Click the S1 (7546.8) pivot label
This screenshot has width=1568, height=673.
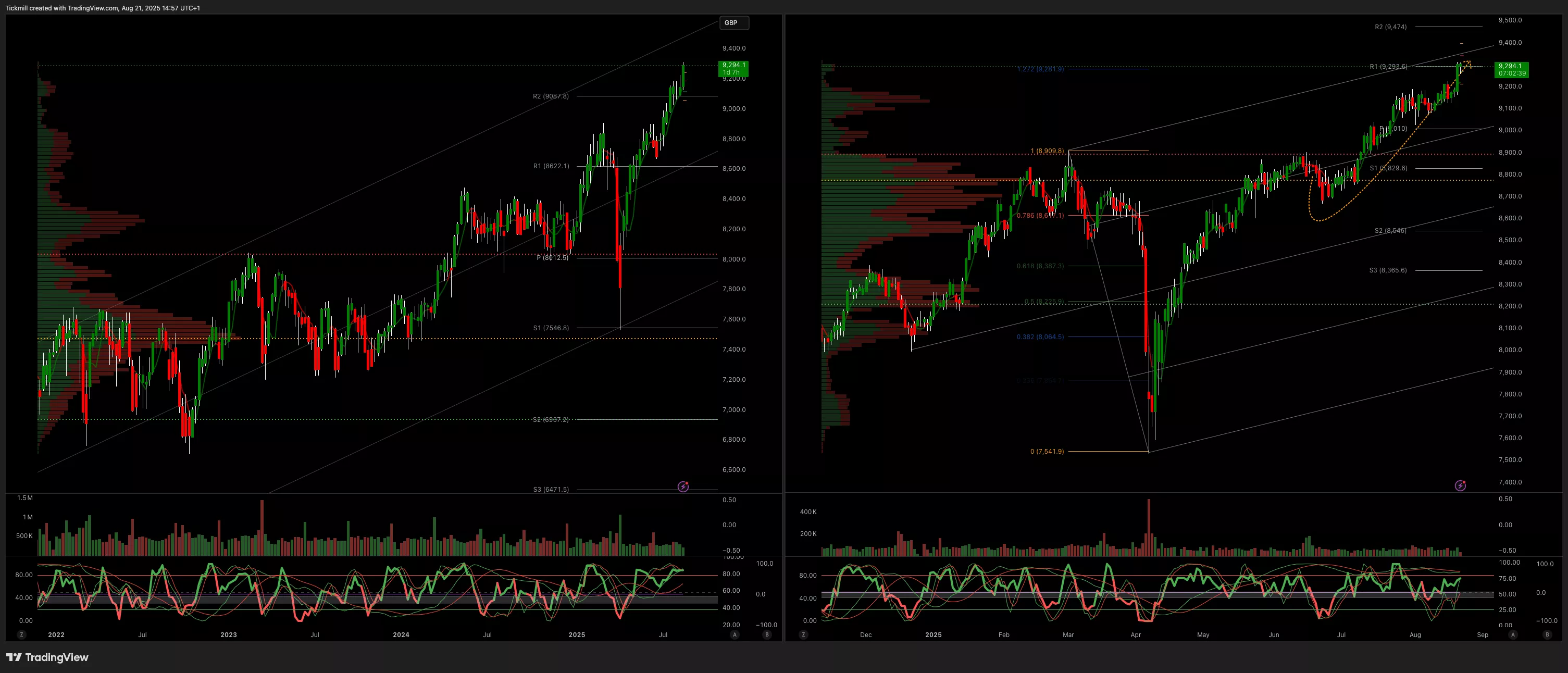point(551,328)
